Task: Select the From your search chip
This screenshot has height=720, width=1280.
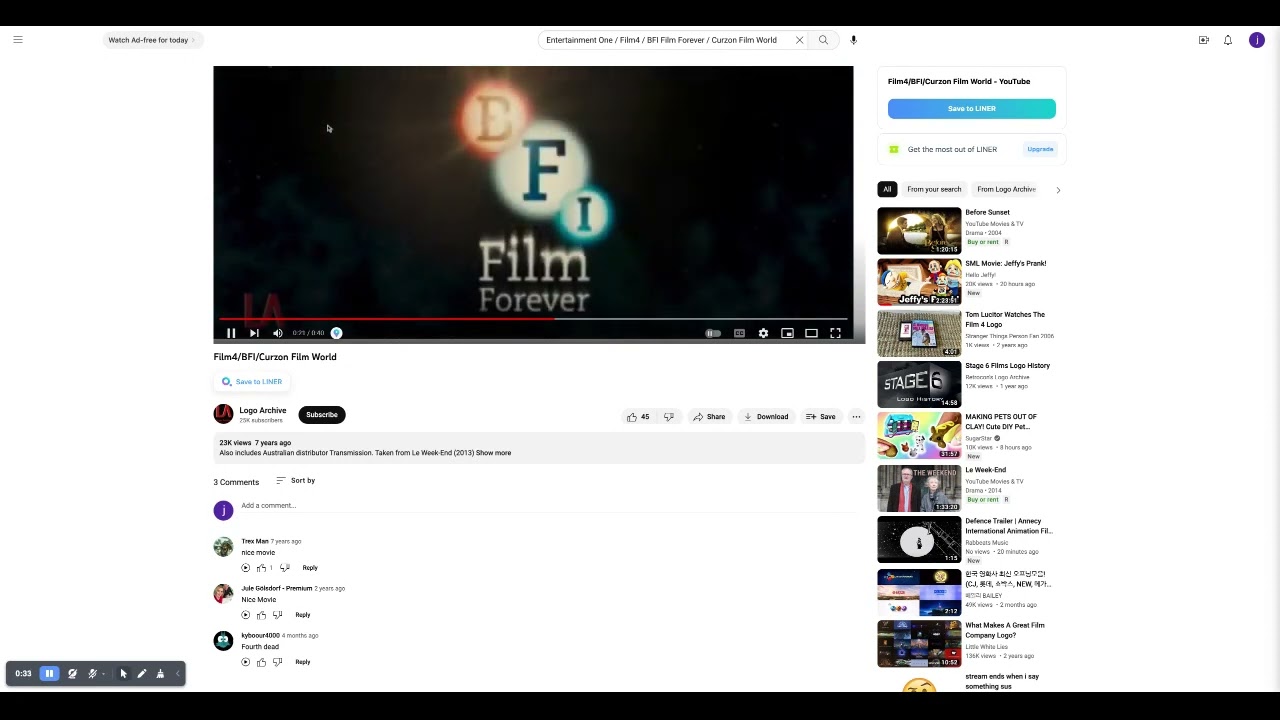Action: click(x=934, y=189)
